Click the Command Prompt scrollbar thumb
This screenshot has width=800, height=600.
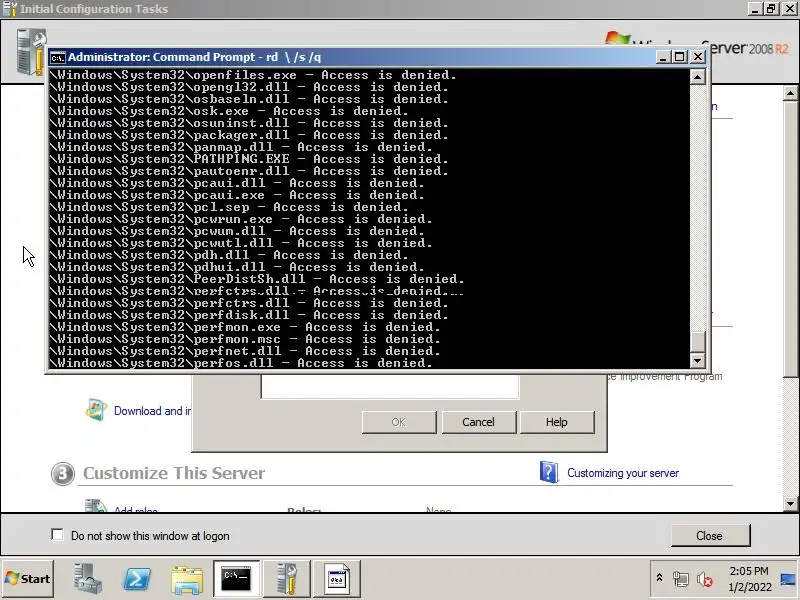coord(697,341)
